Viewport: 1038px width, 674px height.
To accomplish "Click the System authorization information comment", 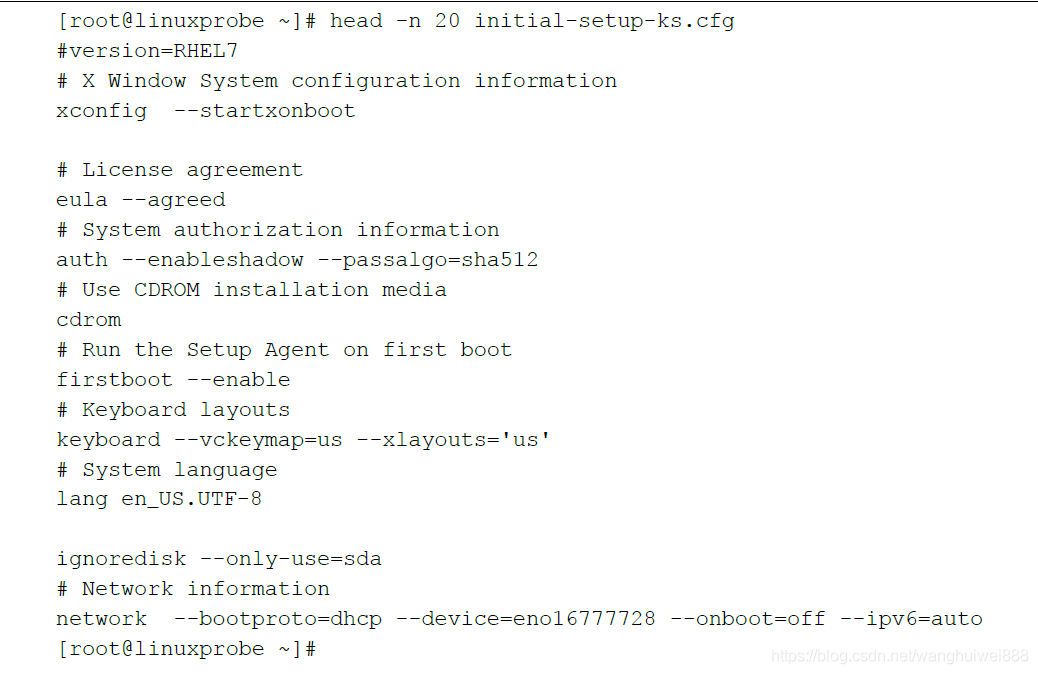I will tap(278, 230).
